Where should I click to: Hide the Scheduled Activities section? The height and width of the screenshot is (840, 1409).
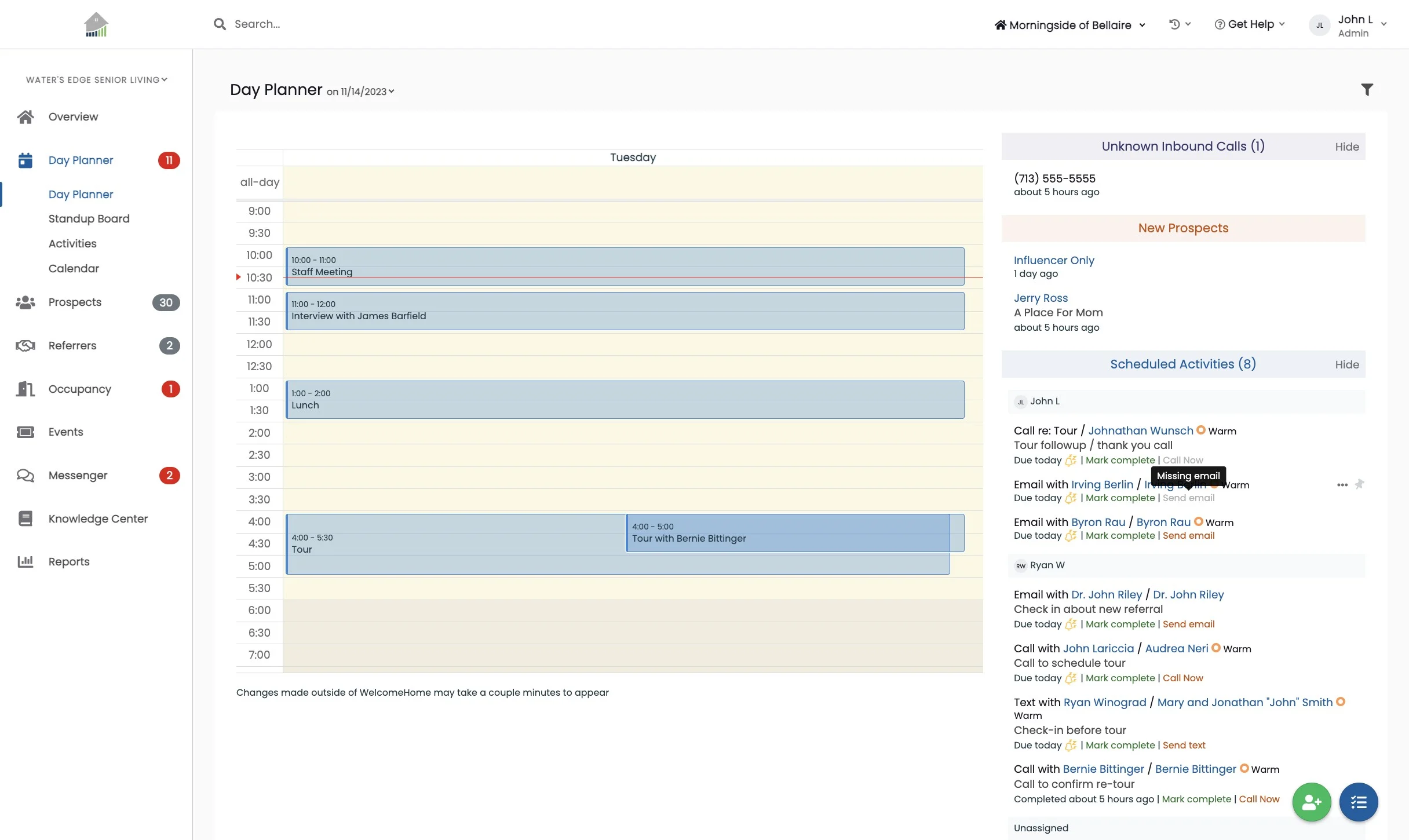[1346, 364]
